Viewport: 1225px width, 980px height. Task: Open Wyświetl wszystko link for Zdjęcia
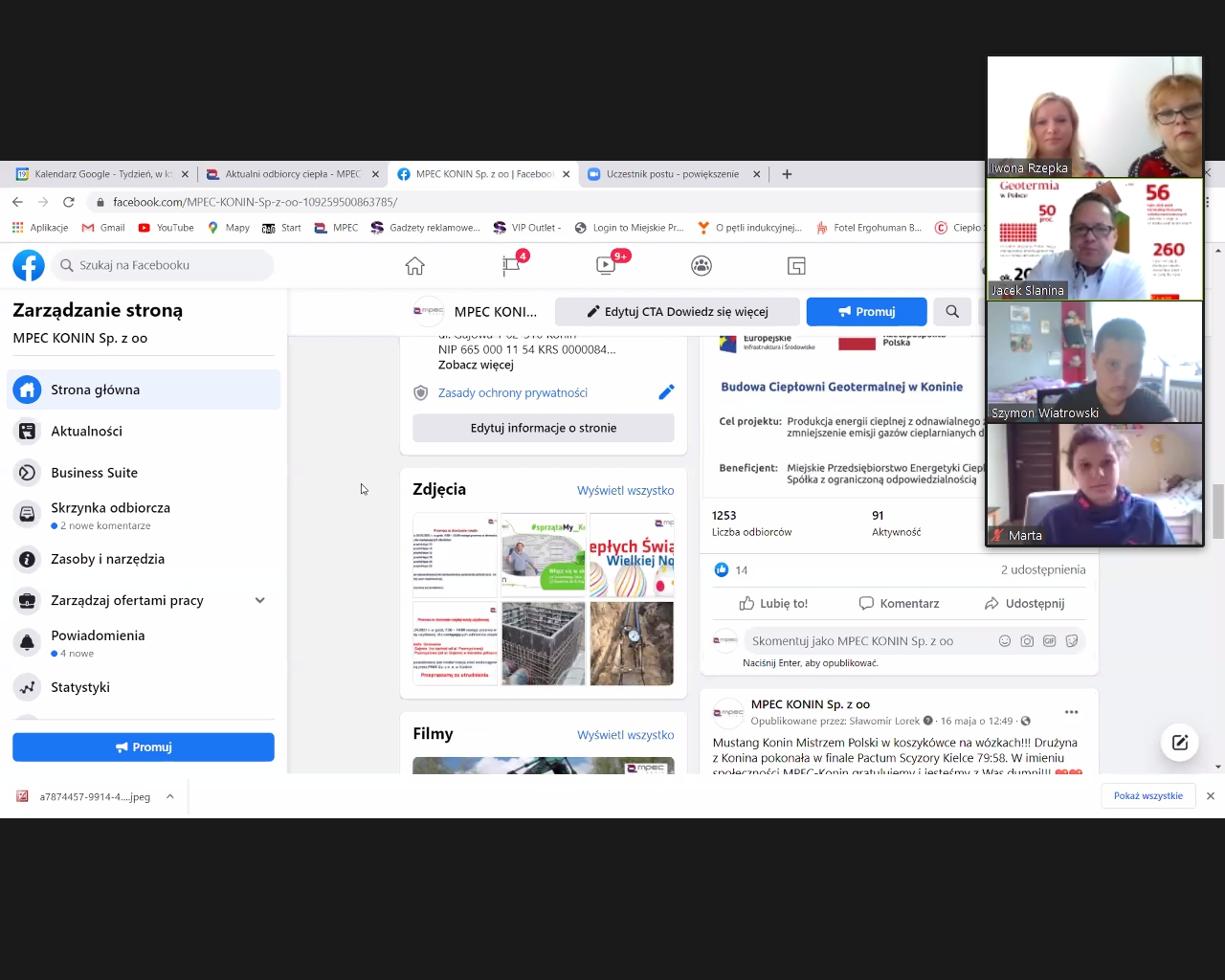pyautogui.click(x=625, y=490)
